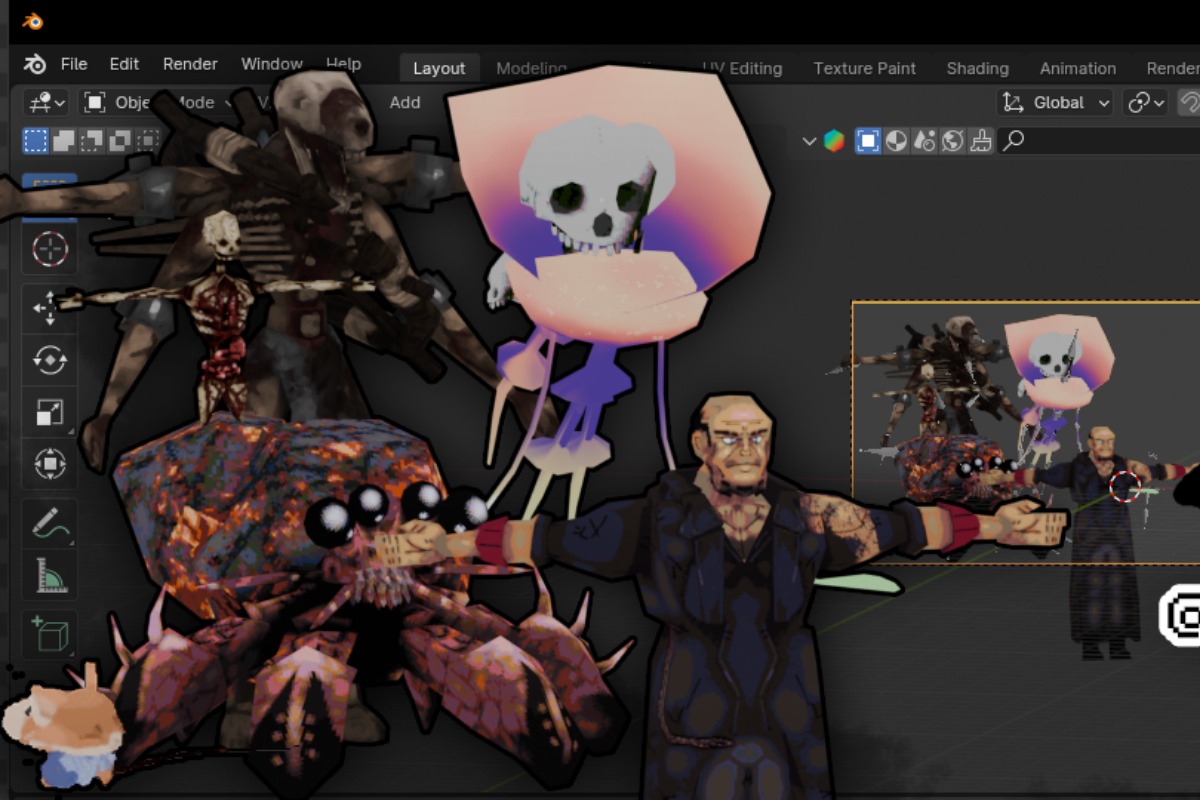The height and width of the screenshot is (800, 1200).
Task: Choose the subtract selection mode icon
Action: tap(92, 141)
